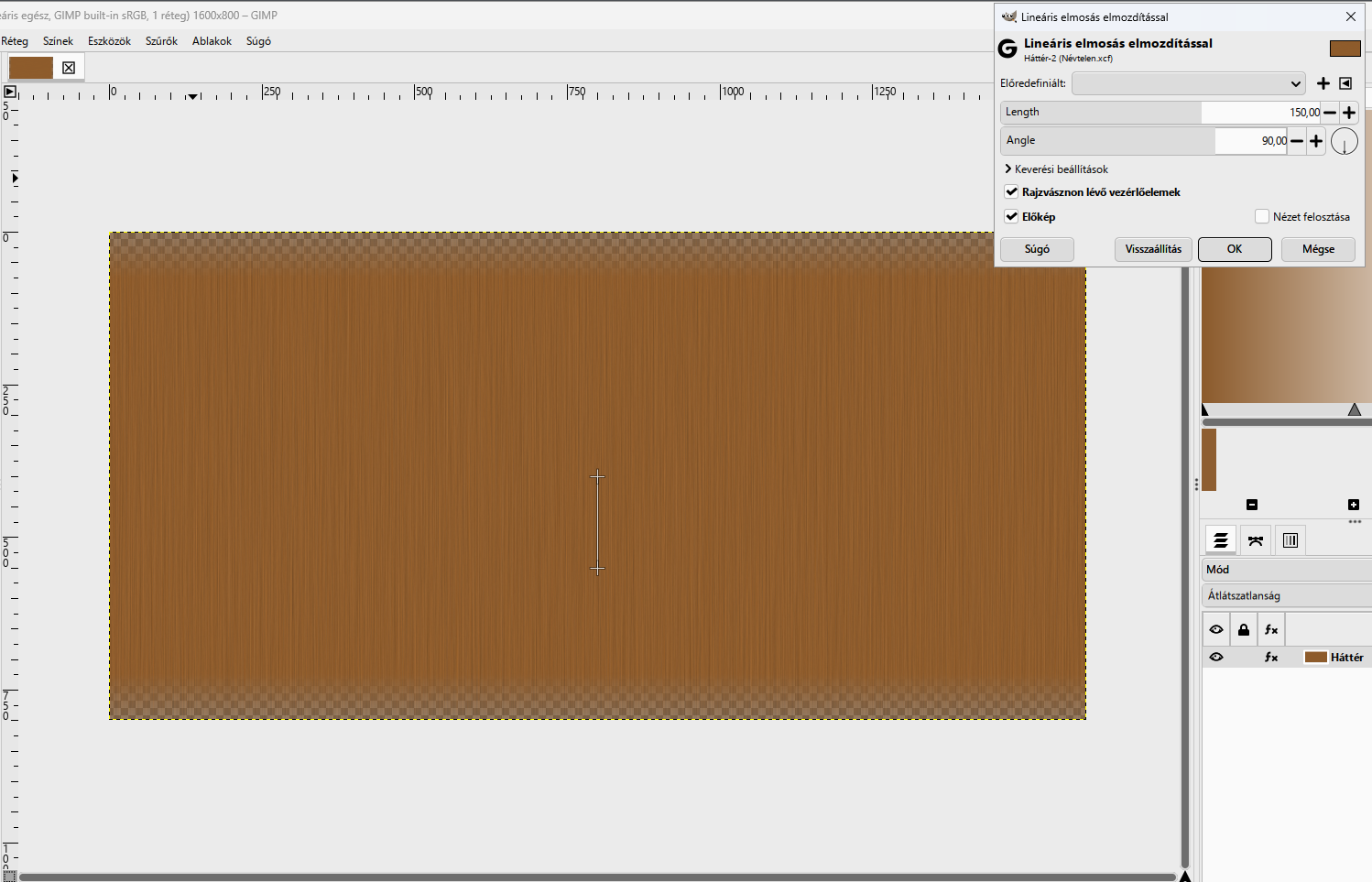Click the navigation icon at canvas bottom-right
The width and height of the screenshot is (1372, 882).
[x=1184, y=877]
